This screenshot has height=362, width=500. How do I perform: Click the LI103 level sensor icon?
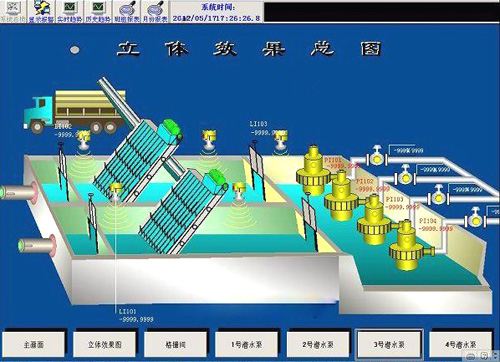click(x=281, y=141)
